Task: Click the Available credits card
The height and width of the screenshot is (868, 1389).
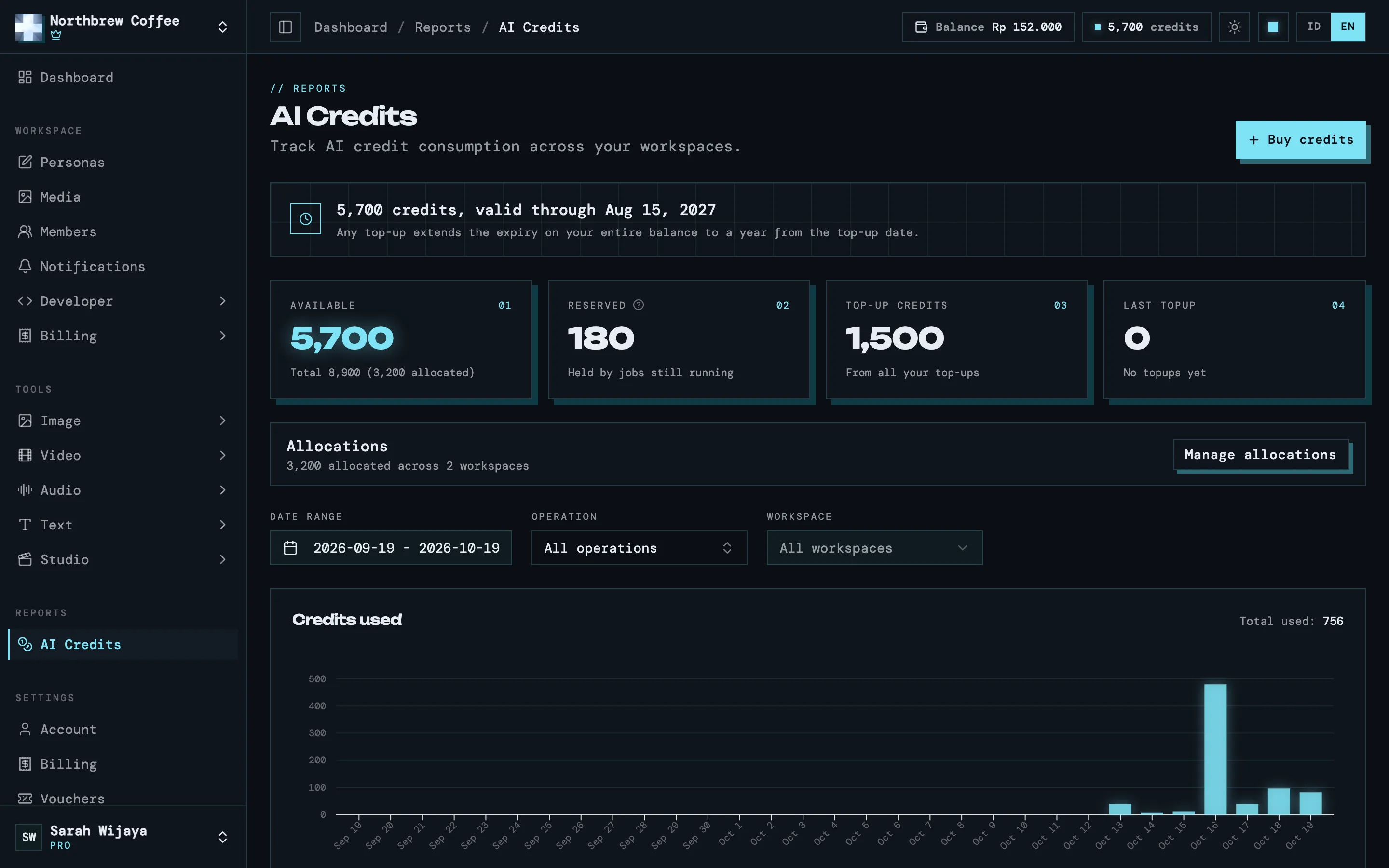Action: tap(401, 339)
